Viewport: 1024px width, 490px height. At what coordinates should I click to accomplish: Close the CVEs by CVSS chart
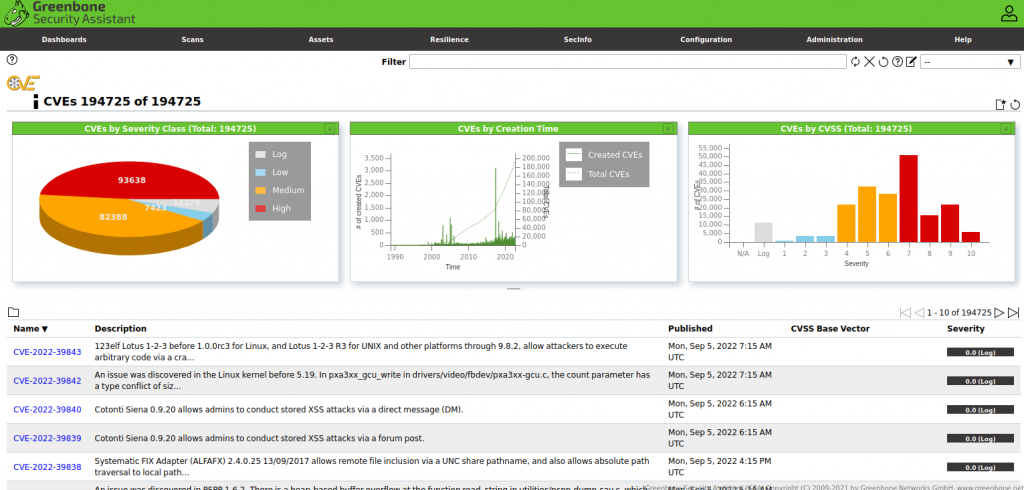(1006, 129)
